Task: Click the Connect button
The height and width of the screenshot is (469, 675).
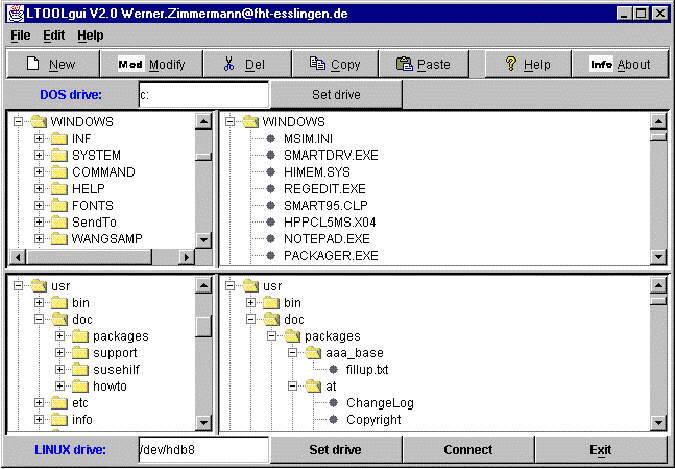Action: tap(467, 450)
